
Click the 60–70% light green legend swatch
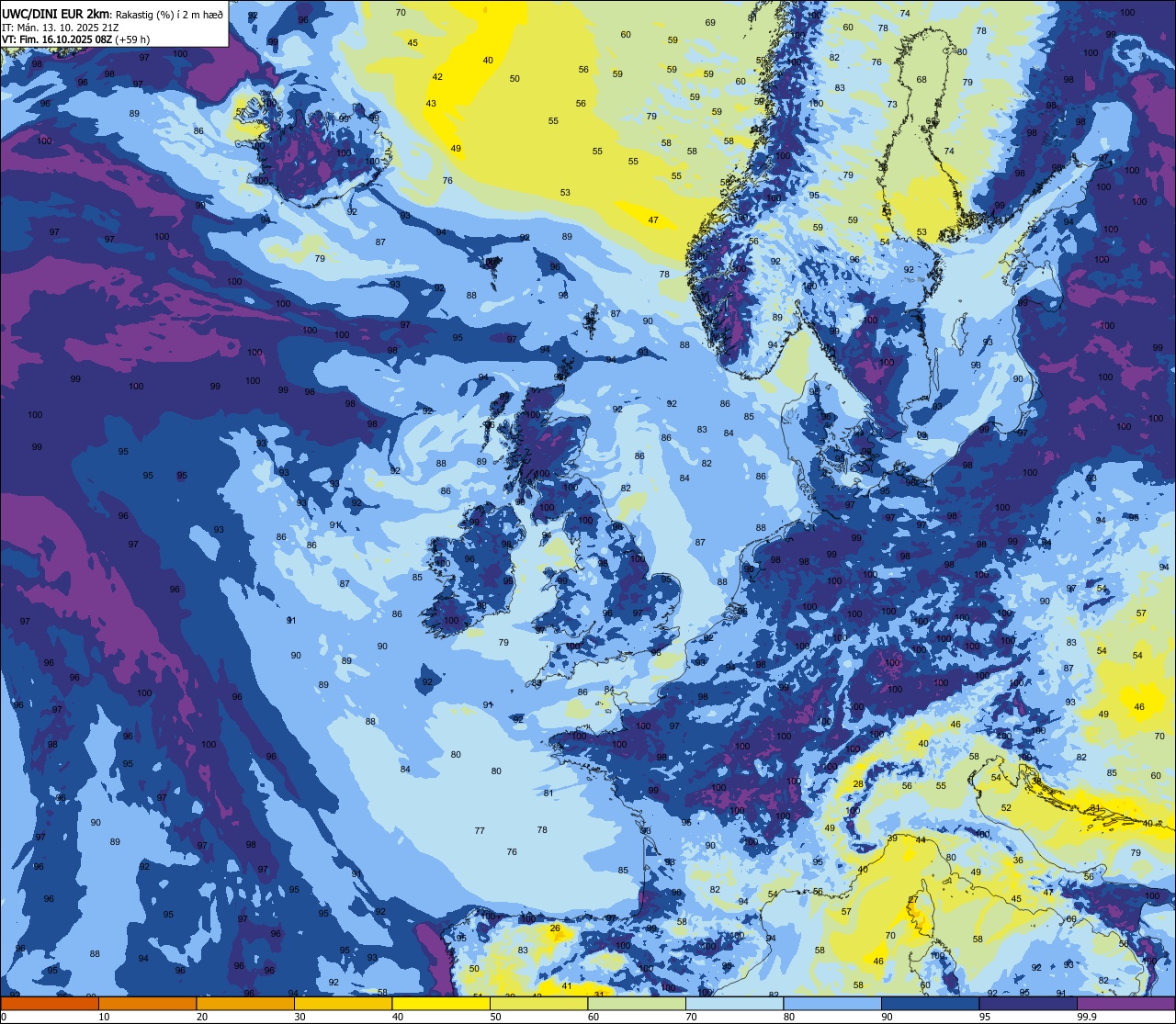click(x=637, y=1003)
